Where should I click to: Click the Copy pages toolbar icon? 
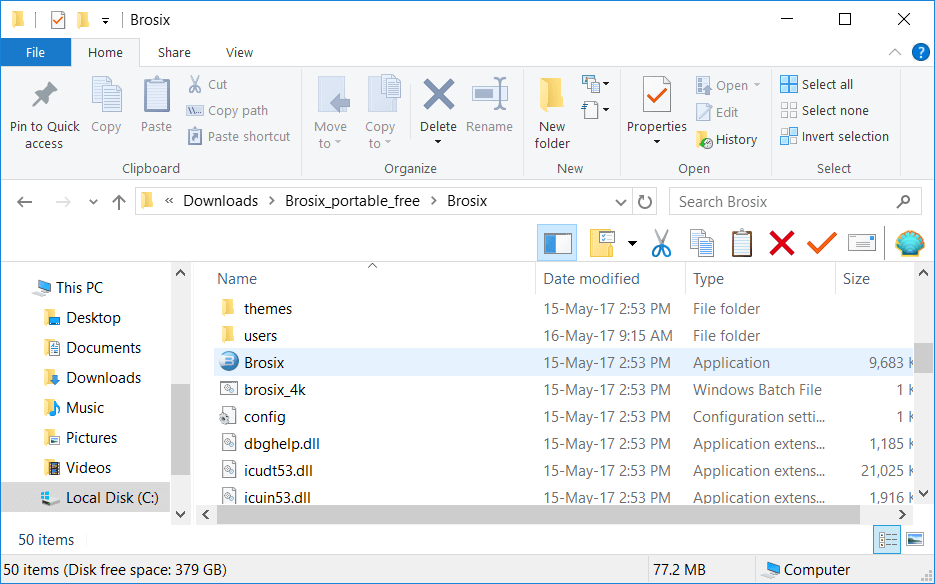pyautogui.click(x=701, y=243)
